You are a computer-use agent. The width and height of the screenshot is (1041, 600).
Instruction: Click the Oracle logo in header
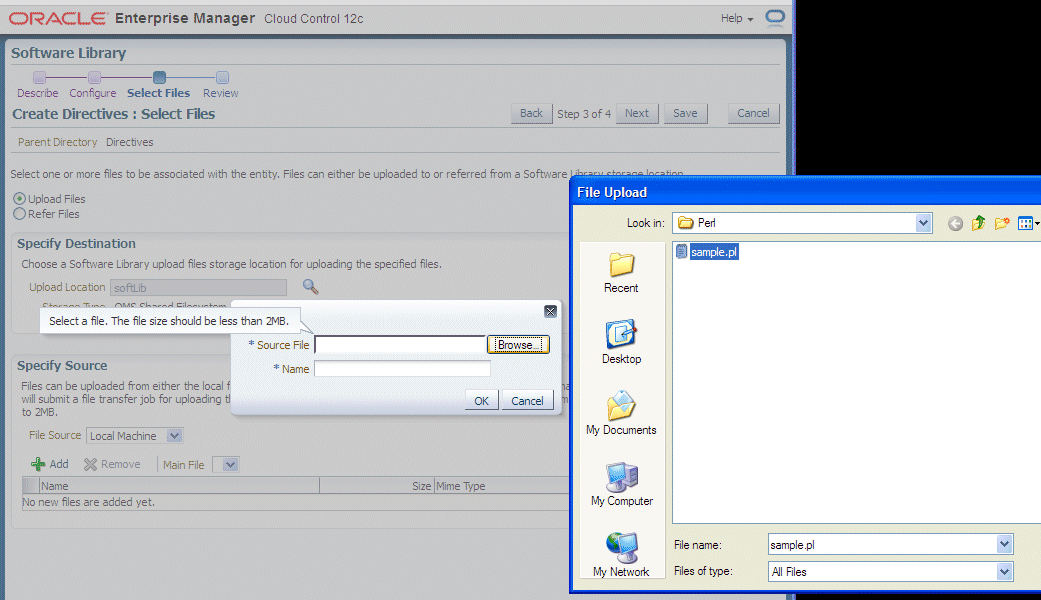pos(58,19)
